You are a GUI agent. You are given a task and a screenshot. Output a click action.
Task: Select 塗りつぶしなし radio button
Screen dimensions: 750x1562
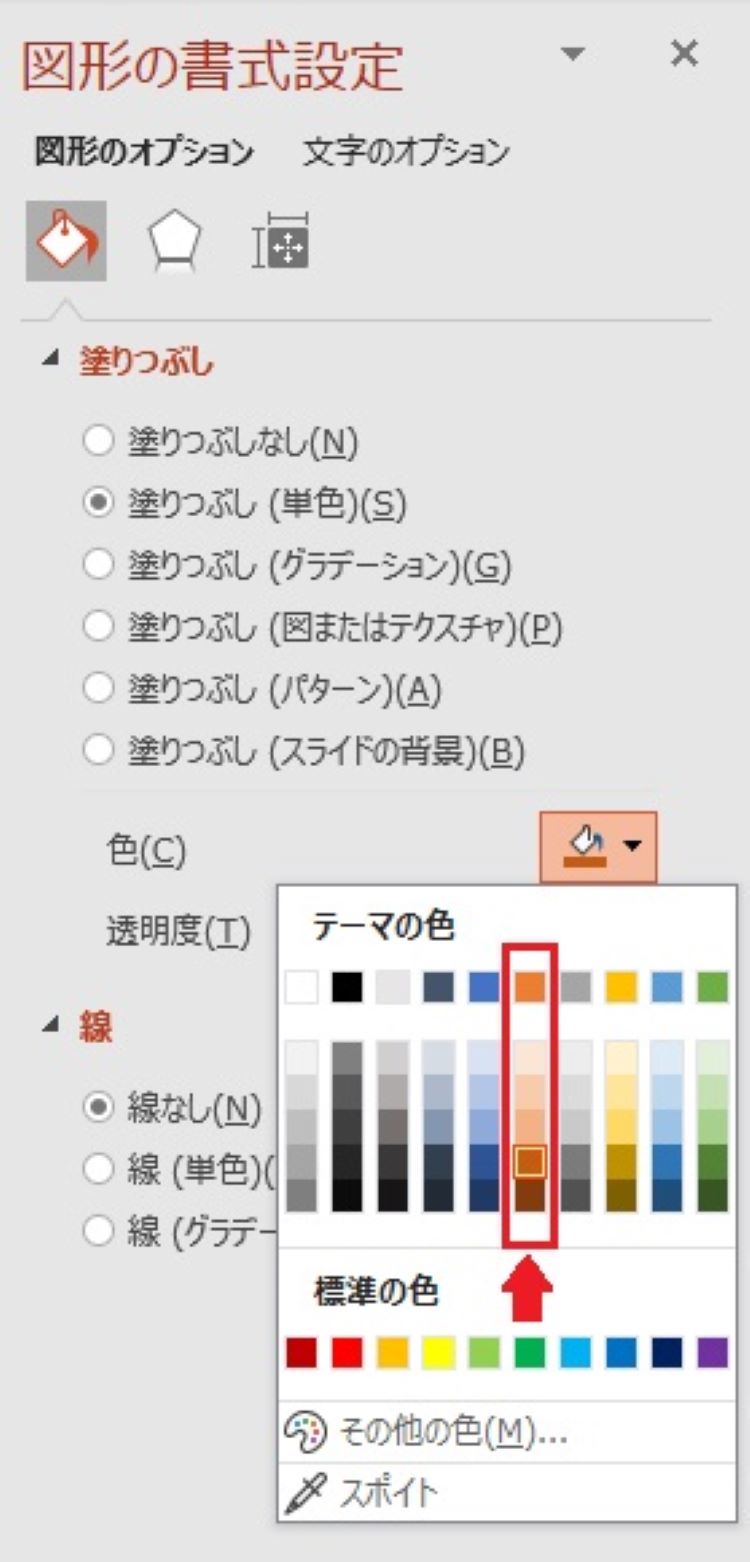[98, 442]
